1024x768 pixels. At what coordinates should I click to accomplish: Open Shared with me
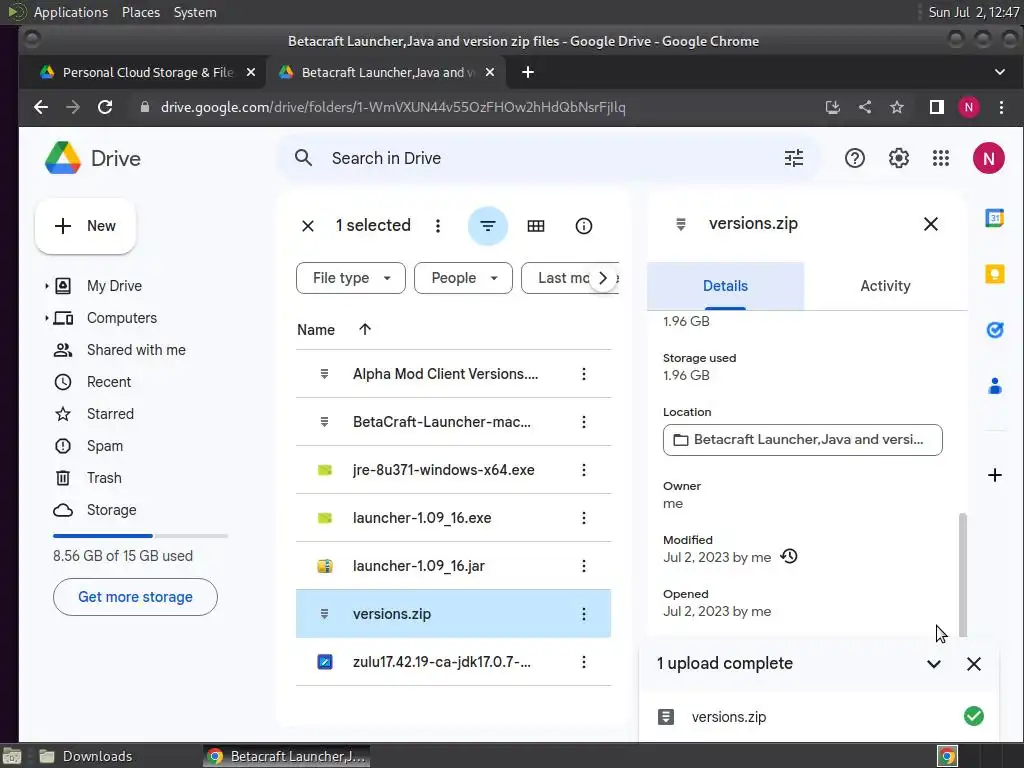tap(136, 350)
